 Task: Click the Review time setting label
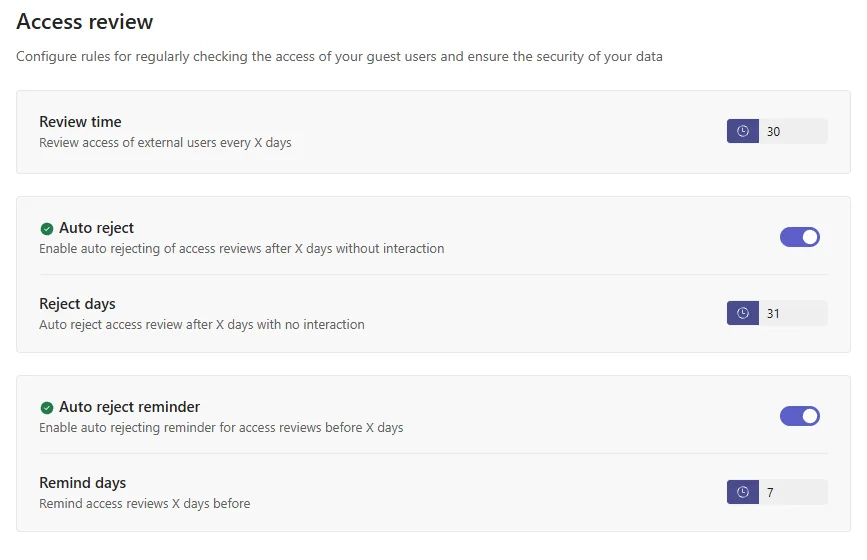tap(80, 122)
